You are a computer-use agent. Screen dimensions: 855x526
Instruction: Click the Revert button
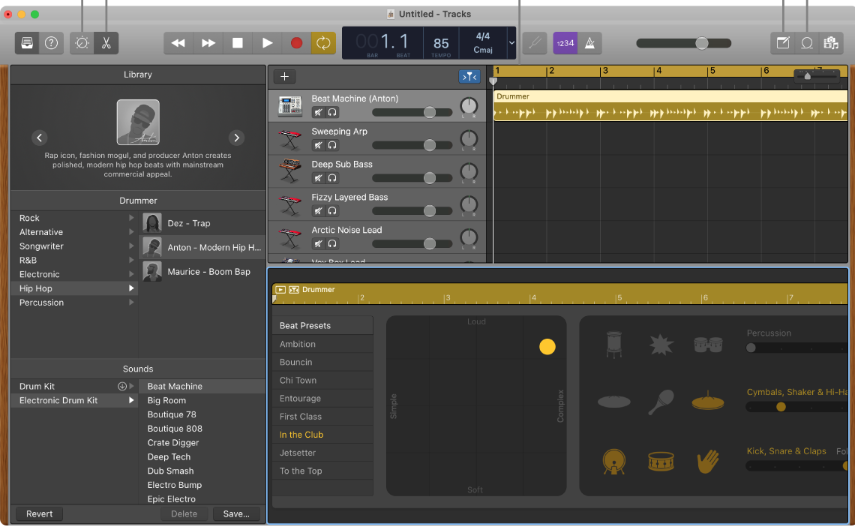click(x=39, y=513)
